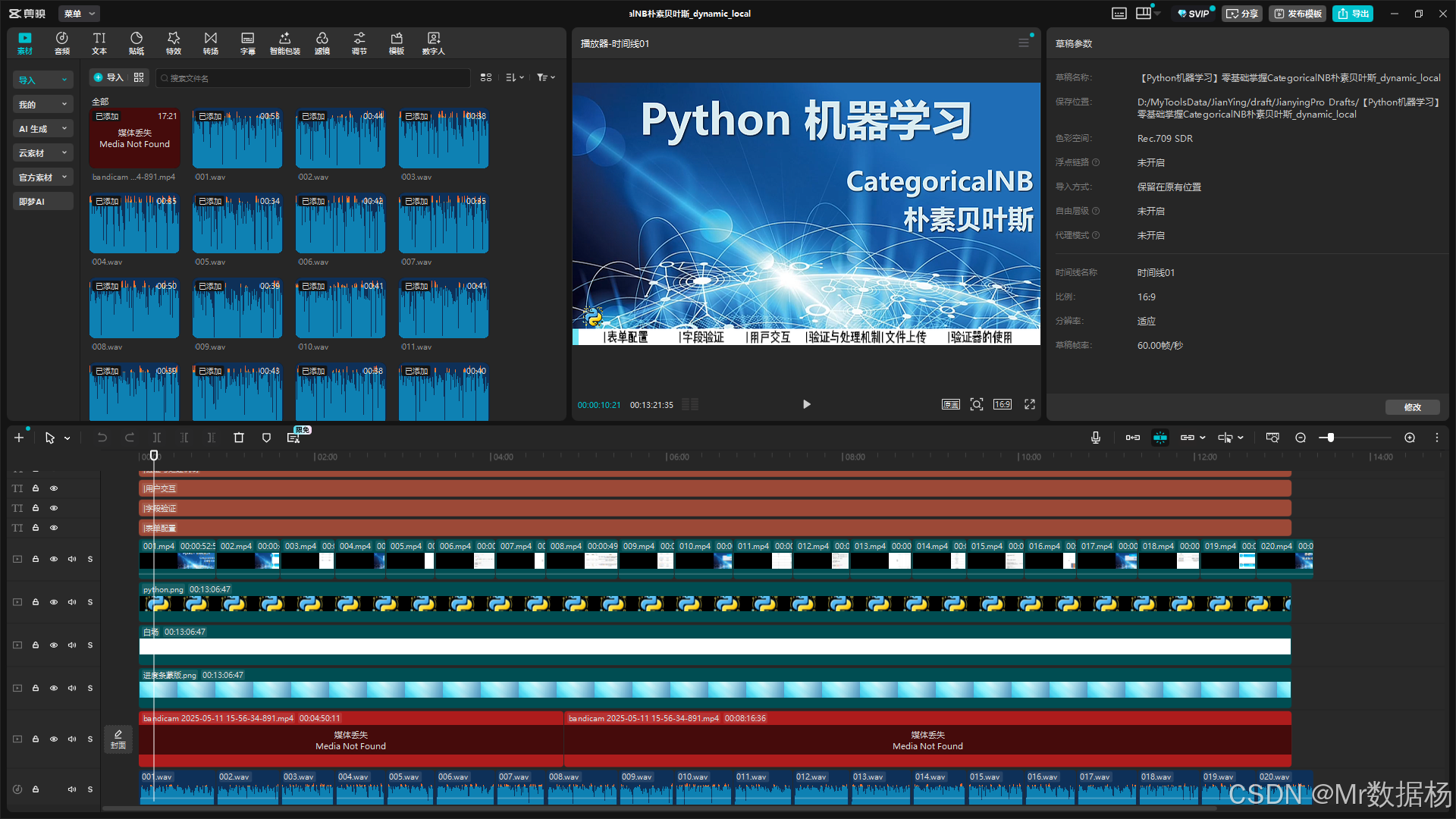Image resolution: width=1456 pixels, height=819 pixels.
Task: Open the 特效 (effects) panel
Action: click(x=174, y=43)
